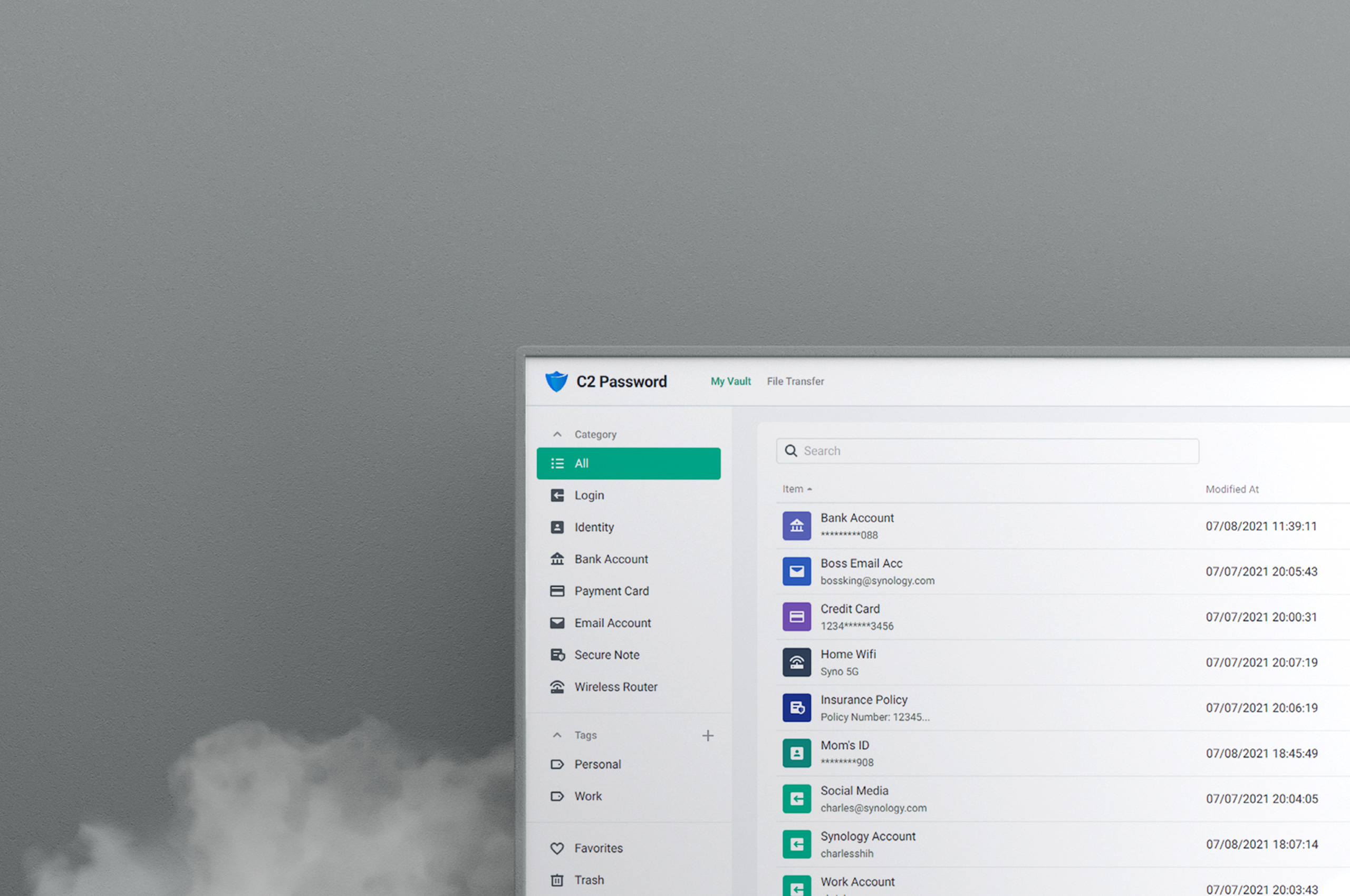The image size is (1350, 896).
Task: Open the Wireless Router category
Action: [615, 687]
